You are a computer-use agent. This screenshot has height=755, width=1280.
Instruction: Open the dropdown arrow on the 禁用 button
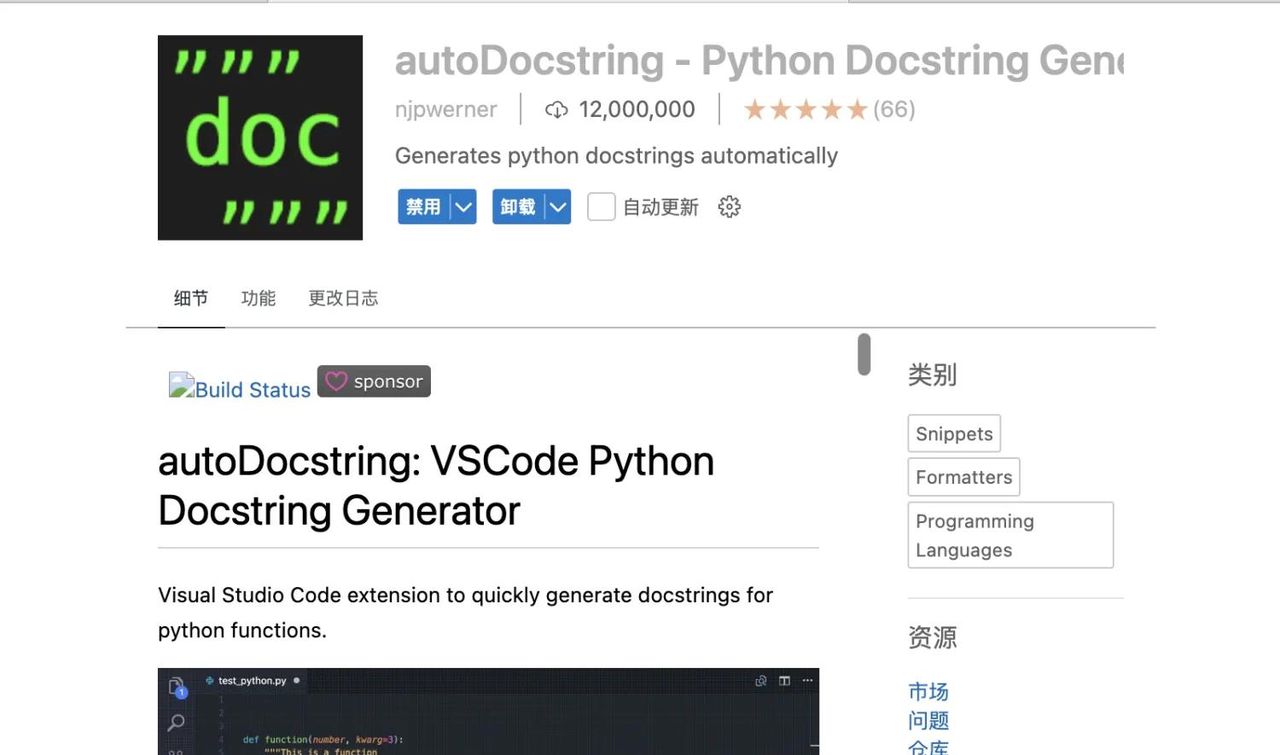coord(462,207)
